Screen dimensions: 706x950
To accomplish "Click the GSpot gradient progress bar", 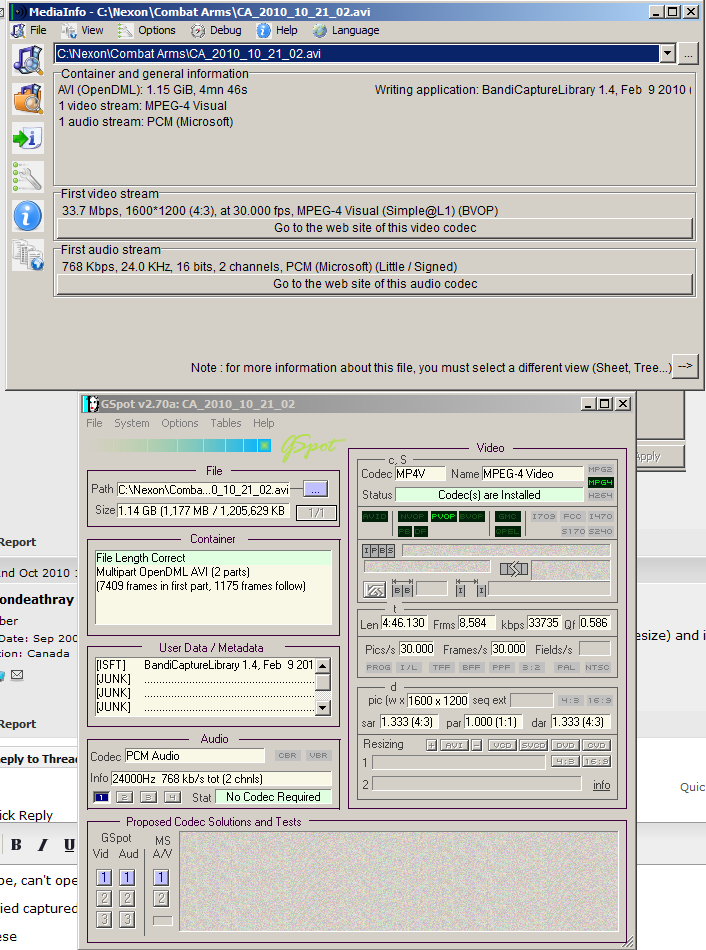I will click(x=180, y=445).
